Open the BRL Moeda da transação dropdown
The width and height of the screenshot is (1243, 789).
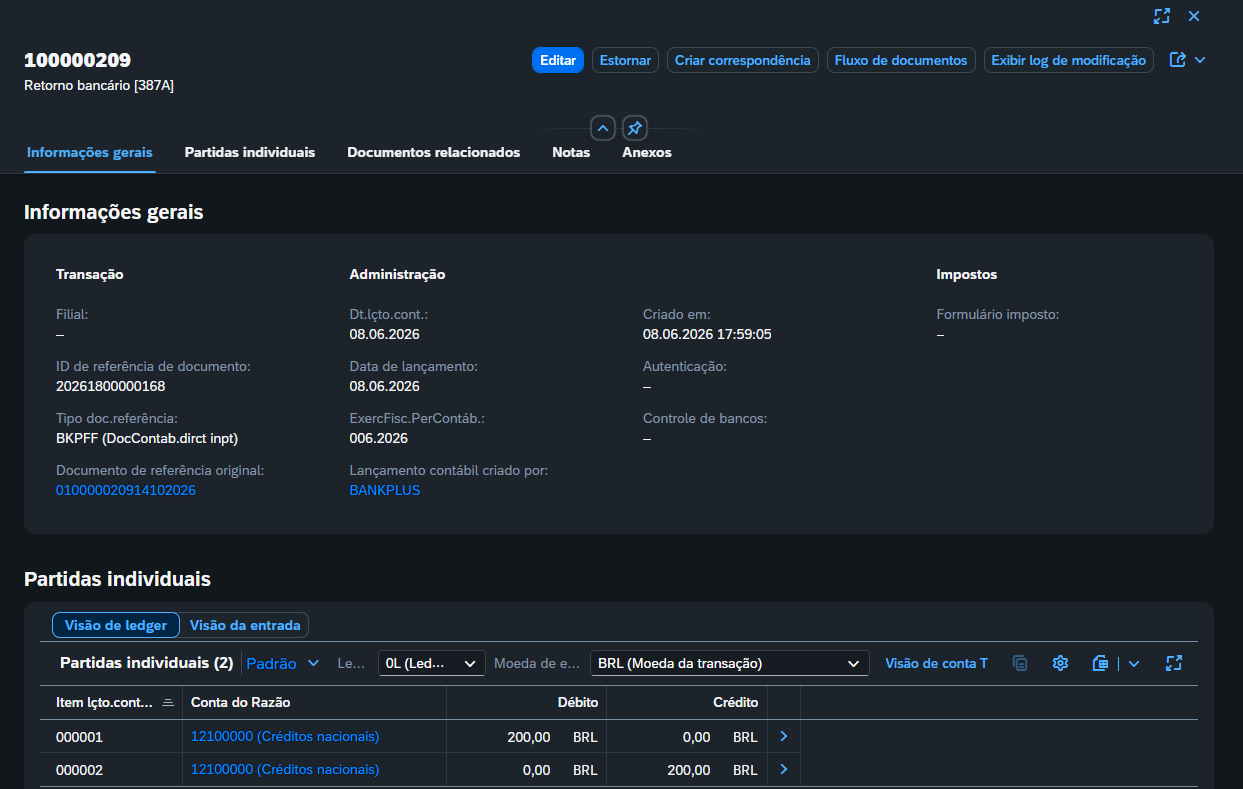730,663
